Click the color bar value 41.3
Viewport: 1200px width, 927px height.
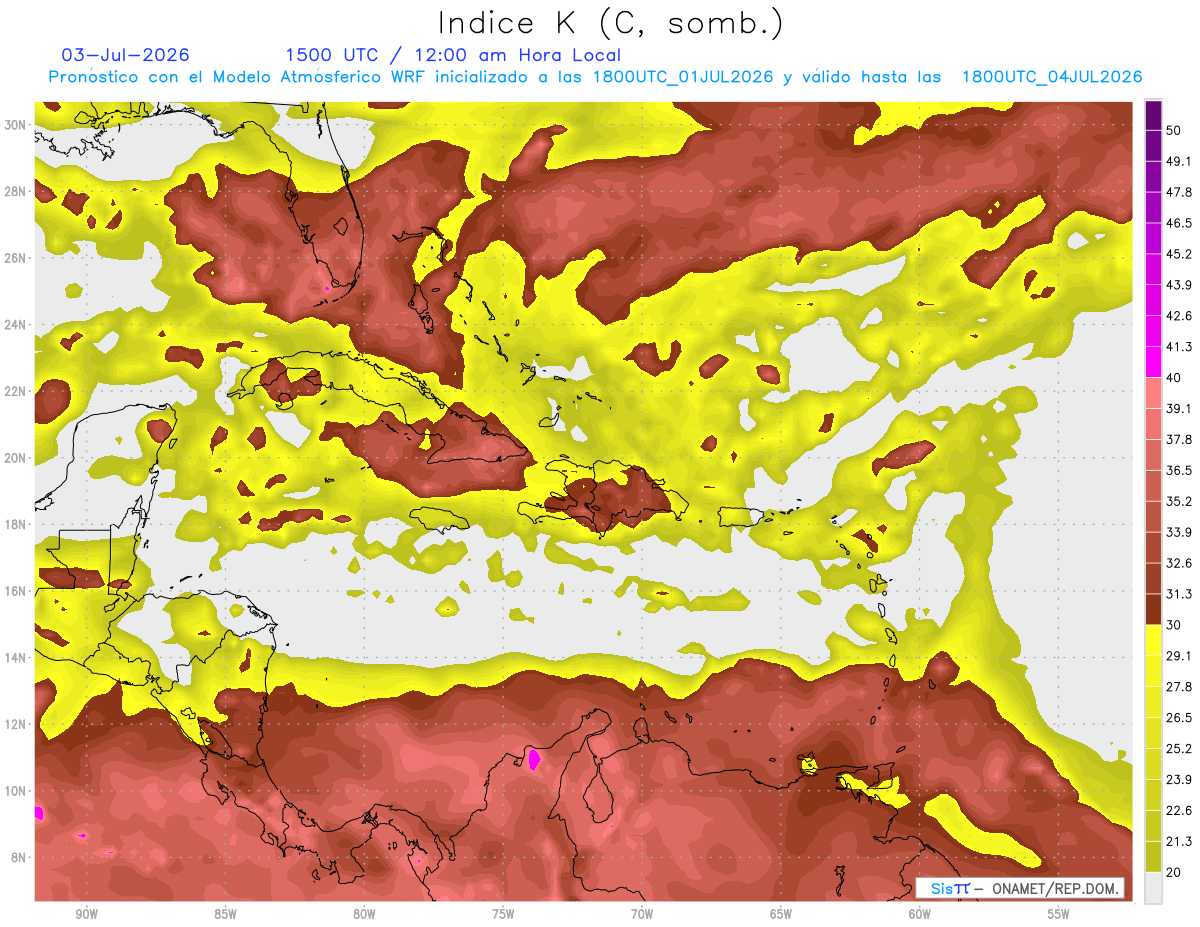[1179, 347]
